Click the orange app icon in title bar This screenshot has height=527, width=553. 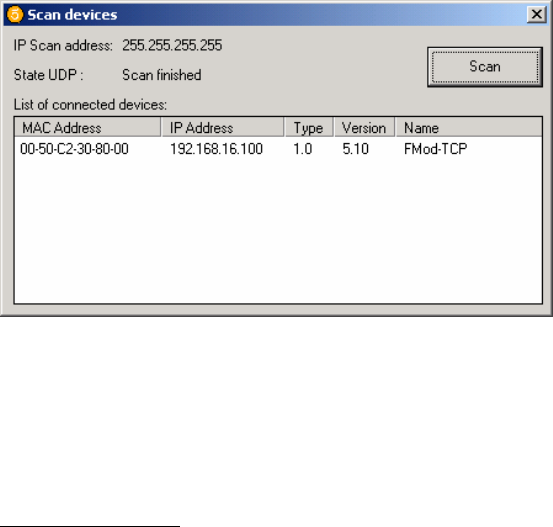click(15, 14)
